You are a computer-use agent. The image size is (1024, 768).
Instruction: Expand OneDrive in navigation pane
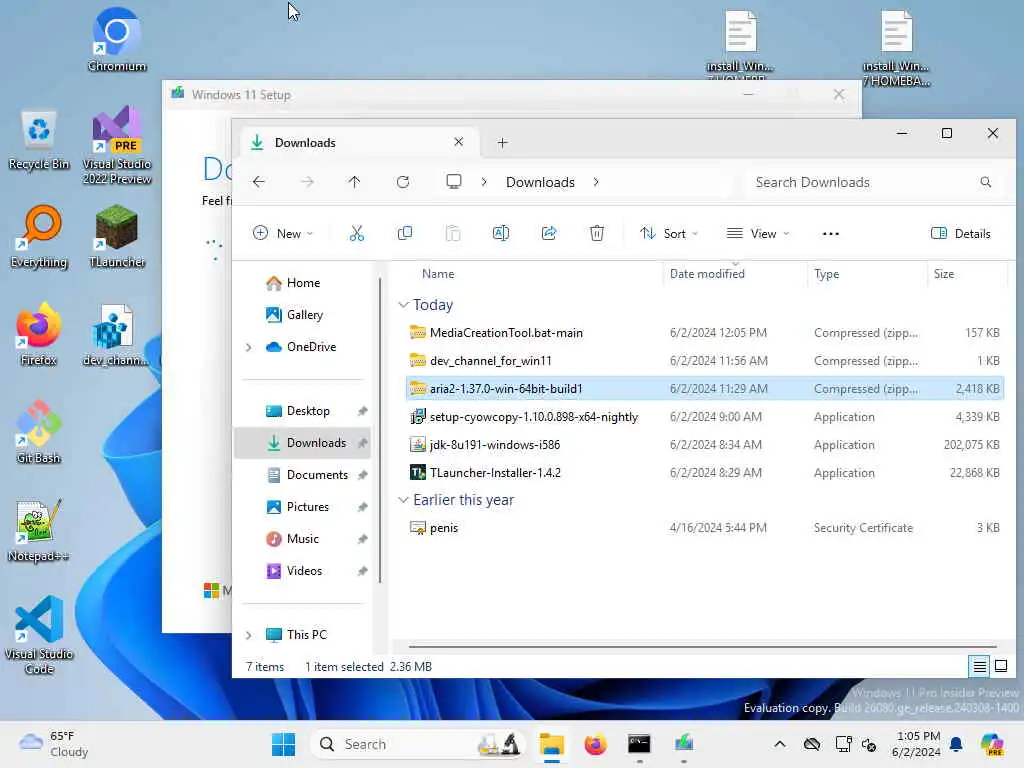coord(249,347)
